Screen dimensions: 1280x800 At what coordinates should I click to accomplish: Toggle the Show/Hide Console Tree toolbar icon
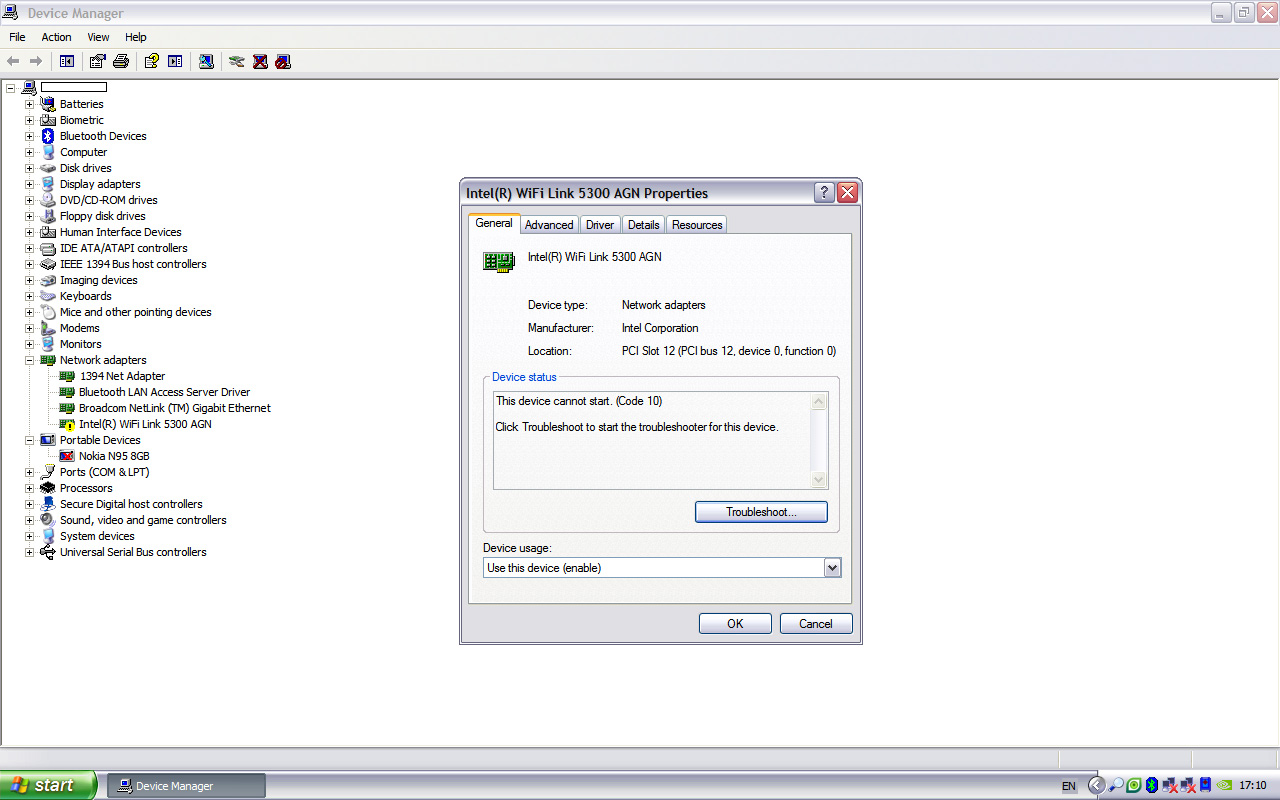[67, 62]
